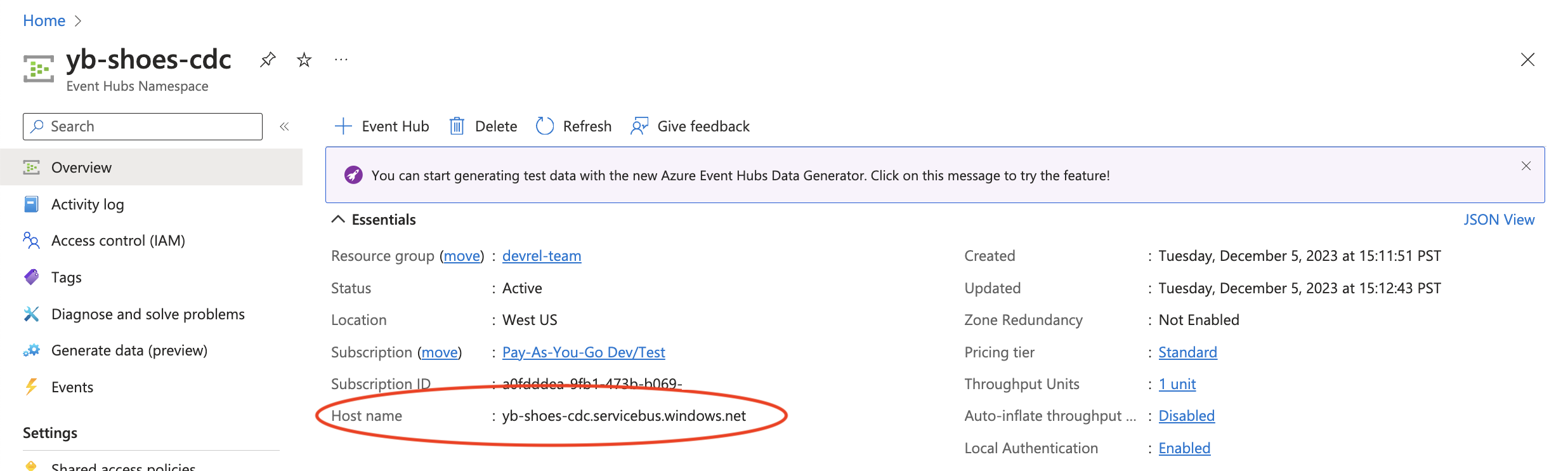Viewport: 1568px width, 471px height.
Task: Open the more options ellipsis menu
Action: click(x=341, y=60)
